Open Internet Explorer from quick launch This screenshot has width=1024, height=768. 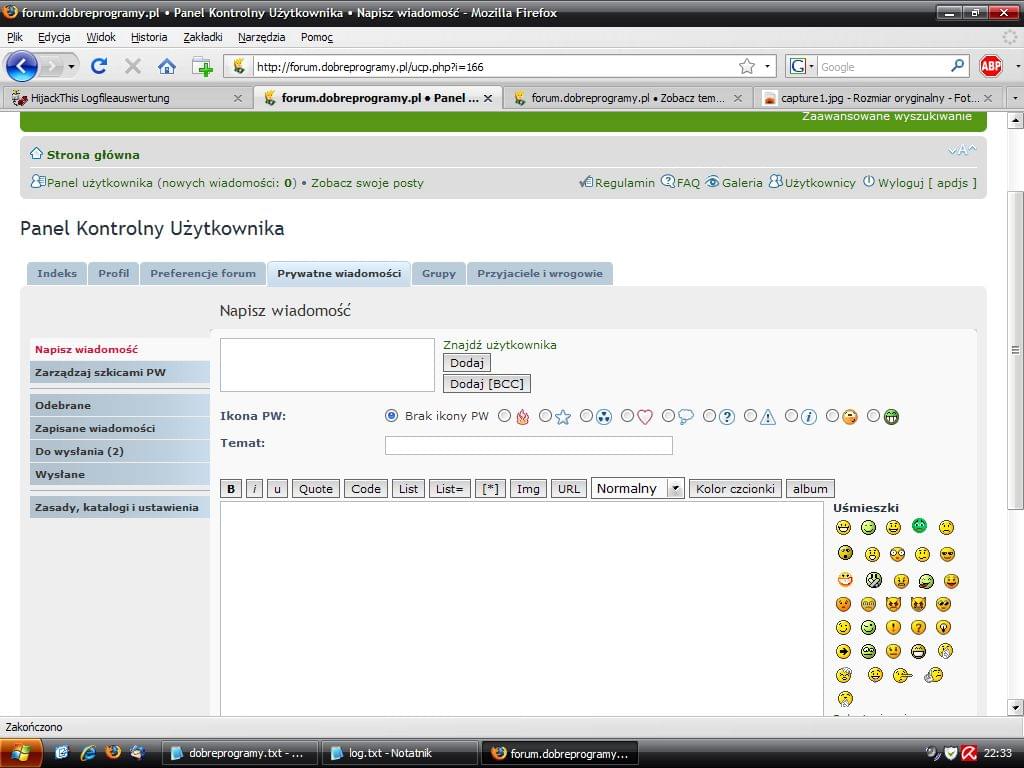click(x=88, y=753)
